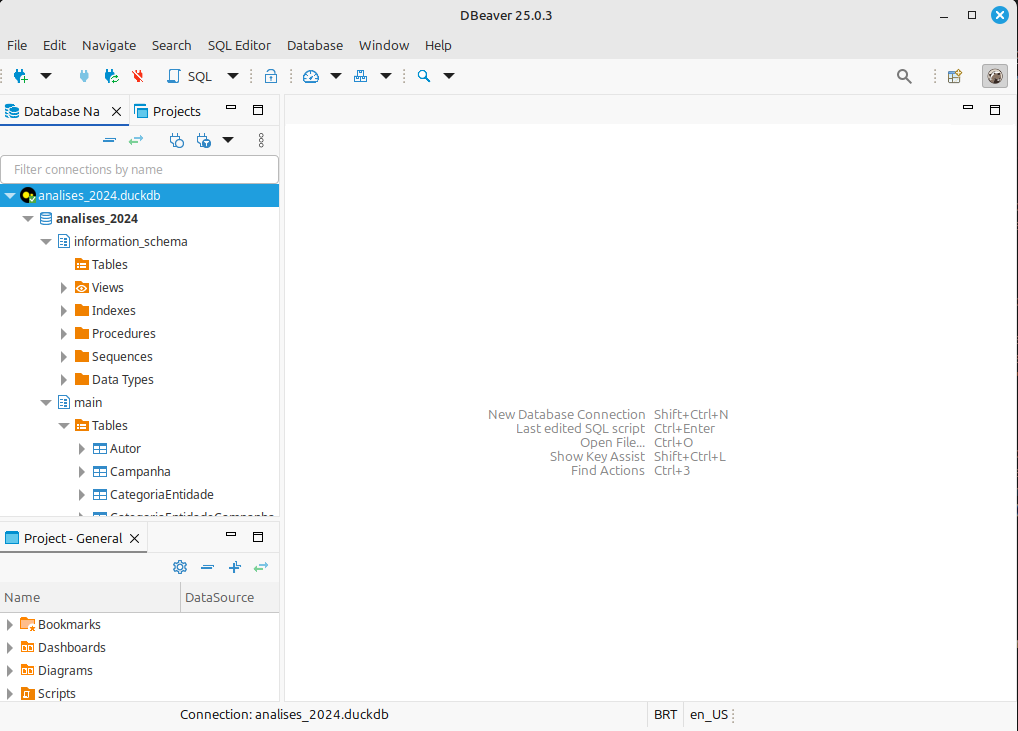Toggle Link with Editor in Database Navigator

pos(136,140)
